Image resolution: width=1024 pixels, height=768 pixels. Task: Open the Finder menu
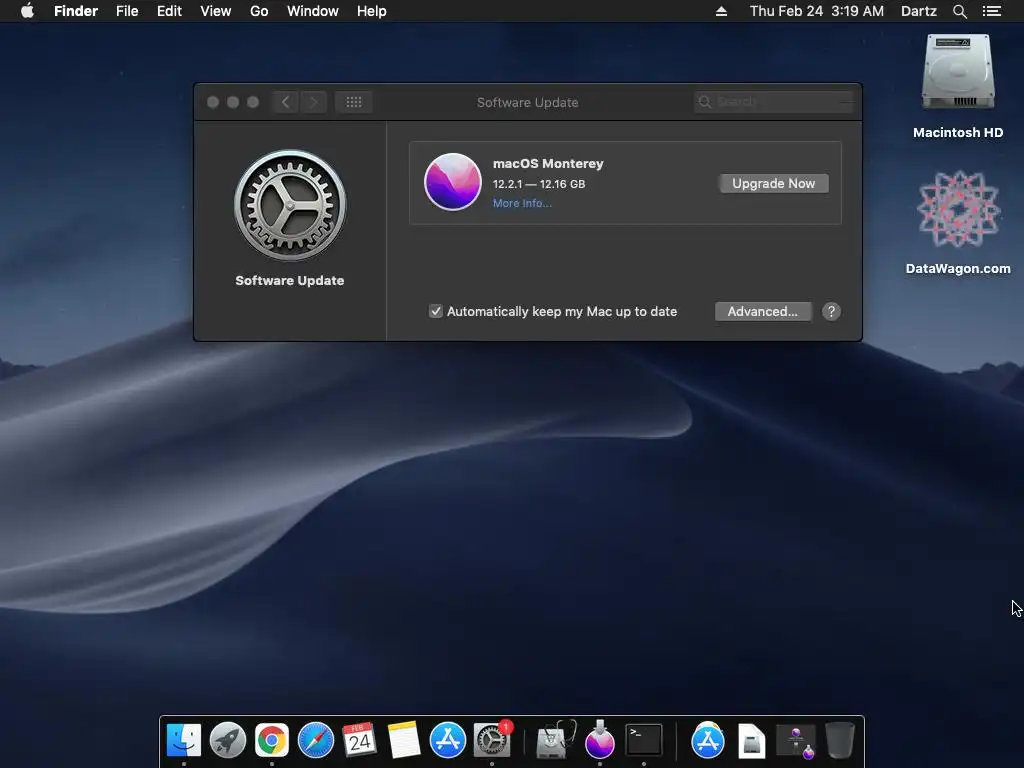point(76,11)
